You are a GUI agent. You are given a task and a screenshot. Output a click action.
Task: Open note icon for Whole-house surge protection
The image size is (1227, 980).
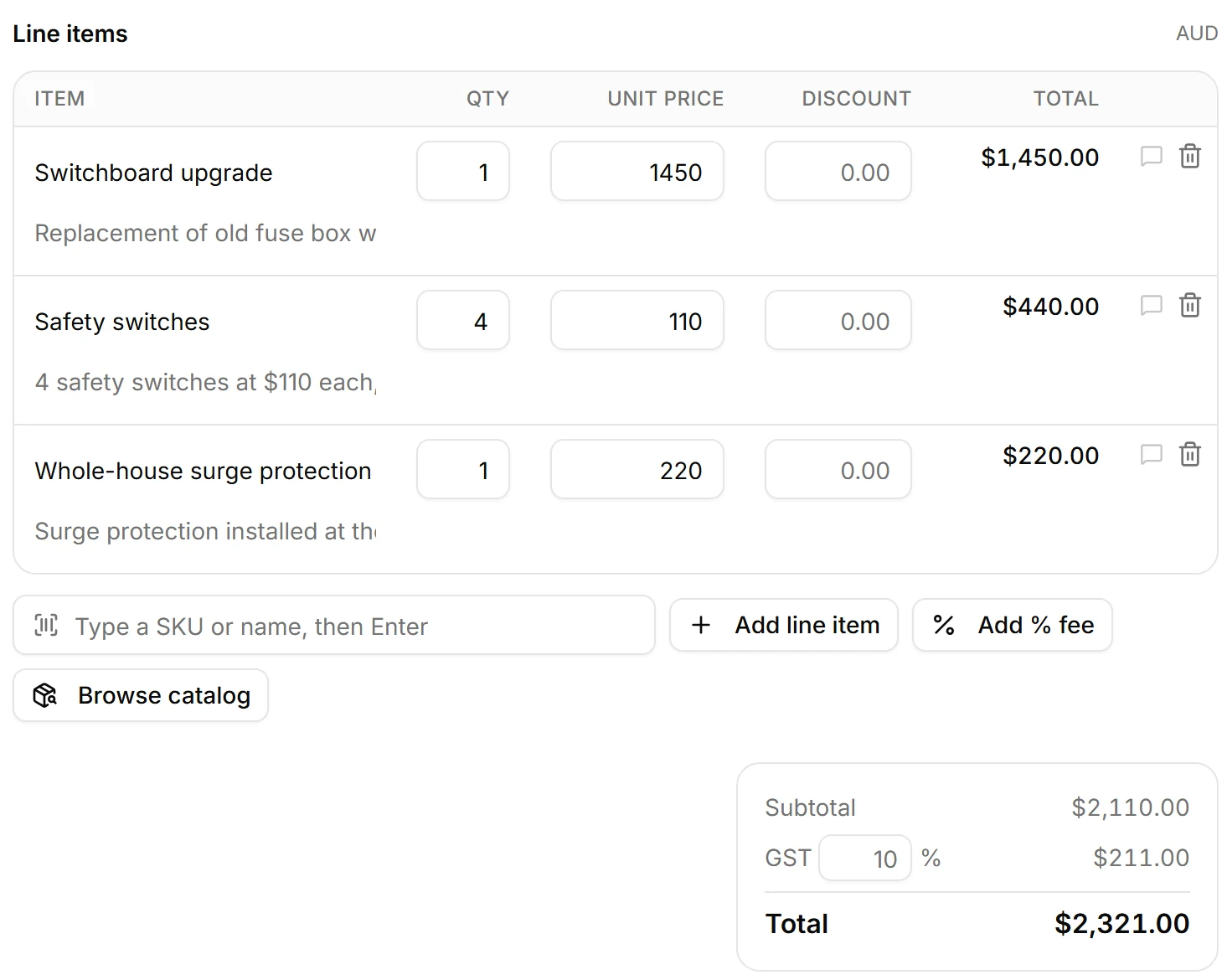[1152, 455]
